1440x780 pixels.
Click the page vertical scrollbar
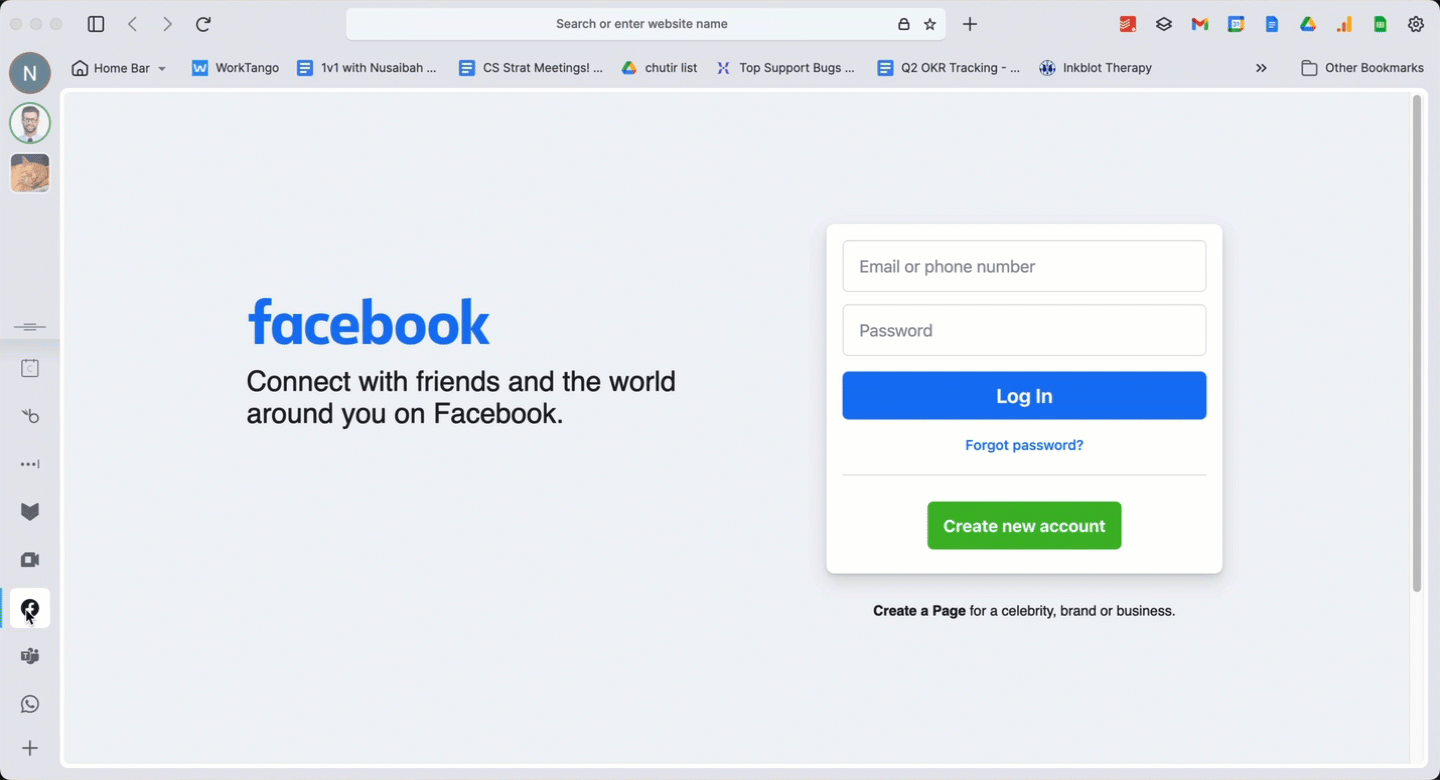1416,343
